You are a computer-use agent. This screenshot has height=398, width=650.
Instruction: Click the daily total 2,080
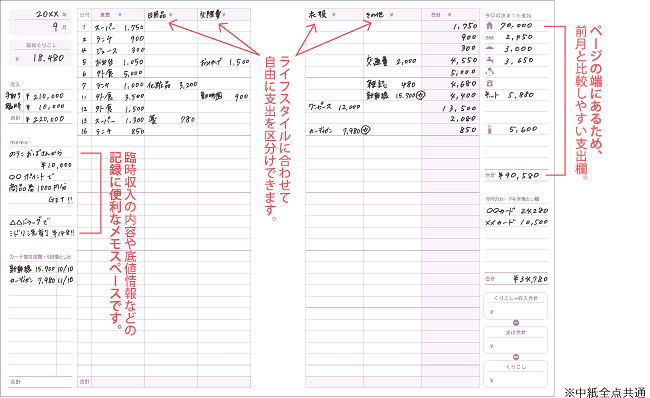coord(464,119)
